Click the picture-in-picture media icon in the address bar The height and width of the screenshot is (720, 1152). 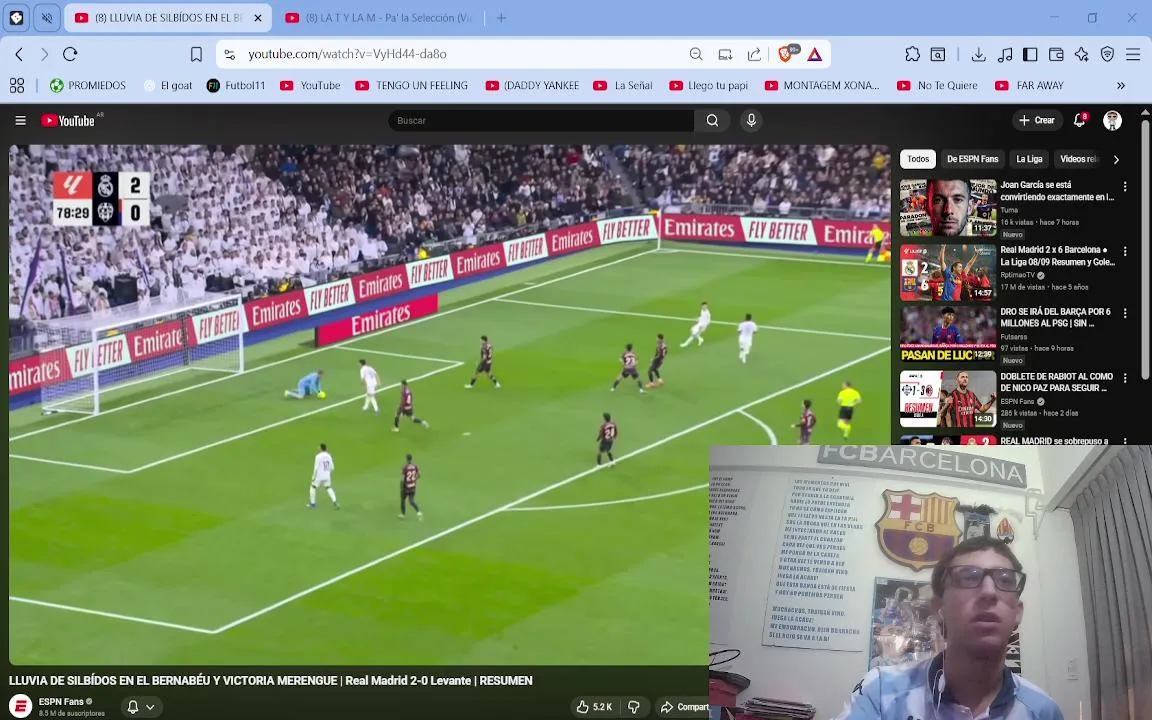click(725, 54)
